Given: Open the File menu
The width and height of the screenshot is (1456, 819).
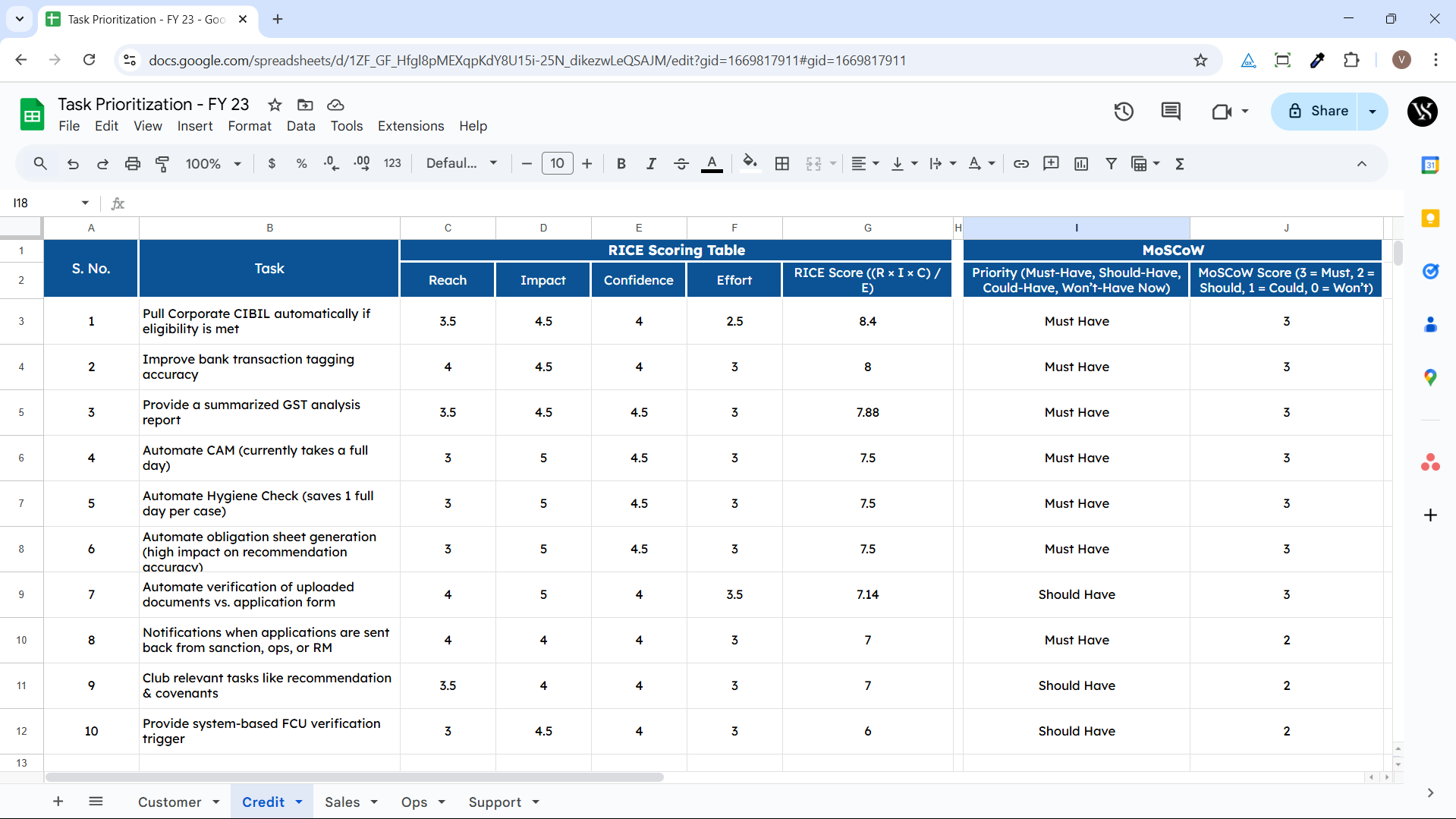Looking at the screenshot, I should (x=69, y=126).
